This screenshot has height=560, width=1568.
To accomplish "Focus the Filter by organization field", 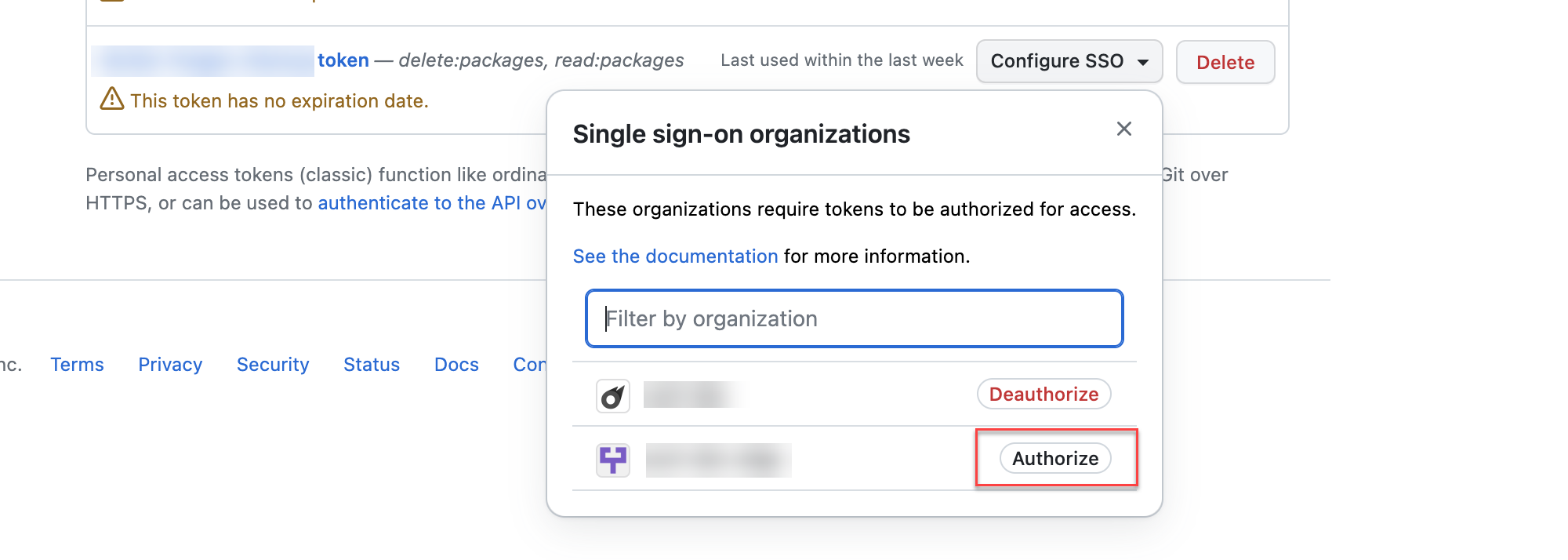I will pos(854,318).
